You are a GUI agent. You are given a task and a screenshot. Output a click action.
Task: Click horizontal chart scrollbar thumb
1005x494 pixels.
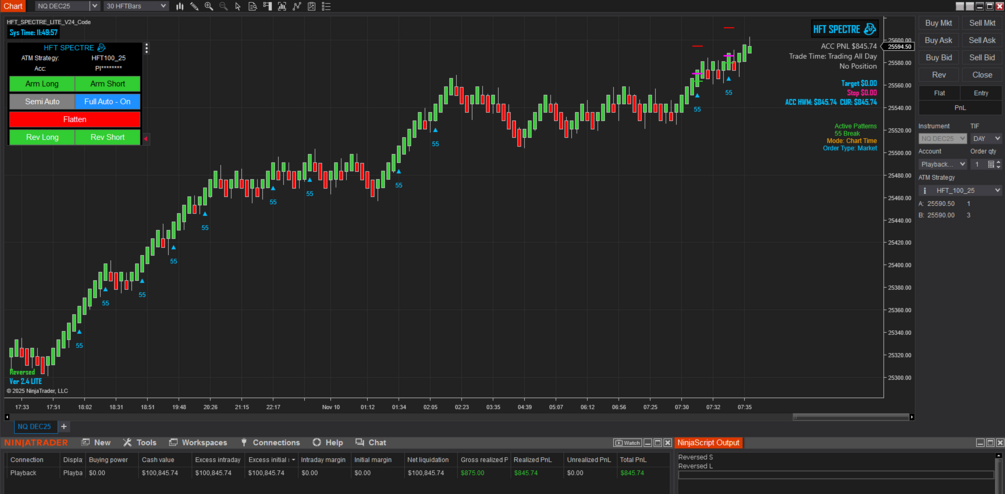(850, 417)
